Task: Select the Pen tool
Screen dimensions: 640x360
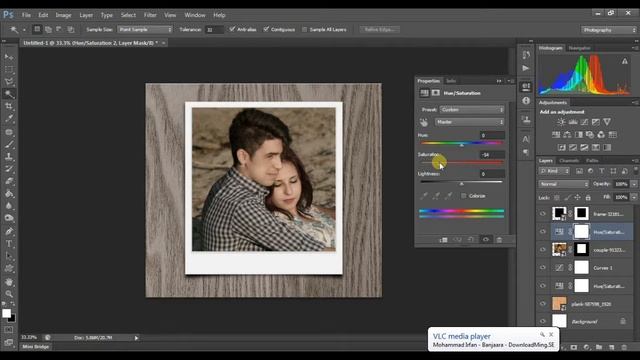Action: point(9,231)
